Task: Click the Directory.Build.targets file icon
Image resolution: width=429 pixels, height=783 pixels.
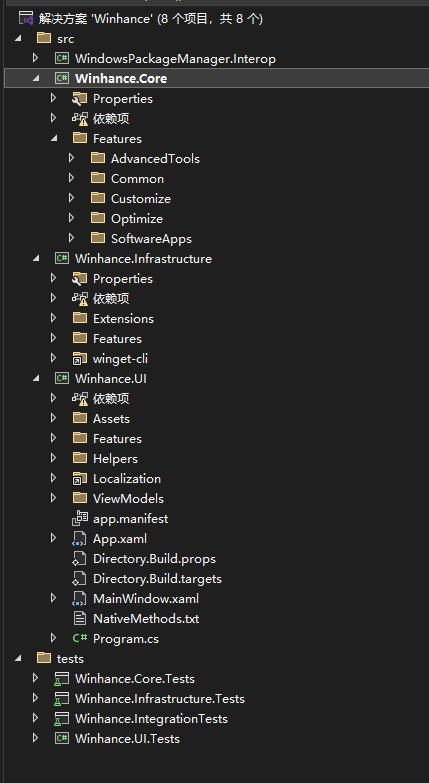Action: pyautogui.click(x=80, y=578)
